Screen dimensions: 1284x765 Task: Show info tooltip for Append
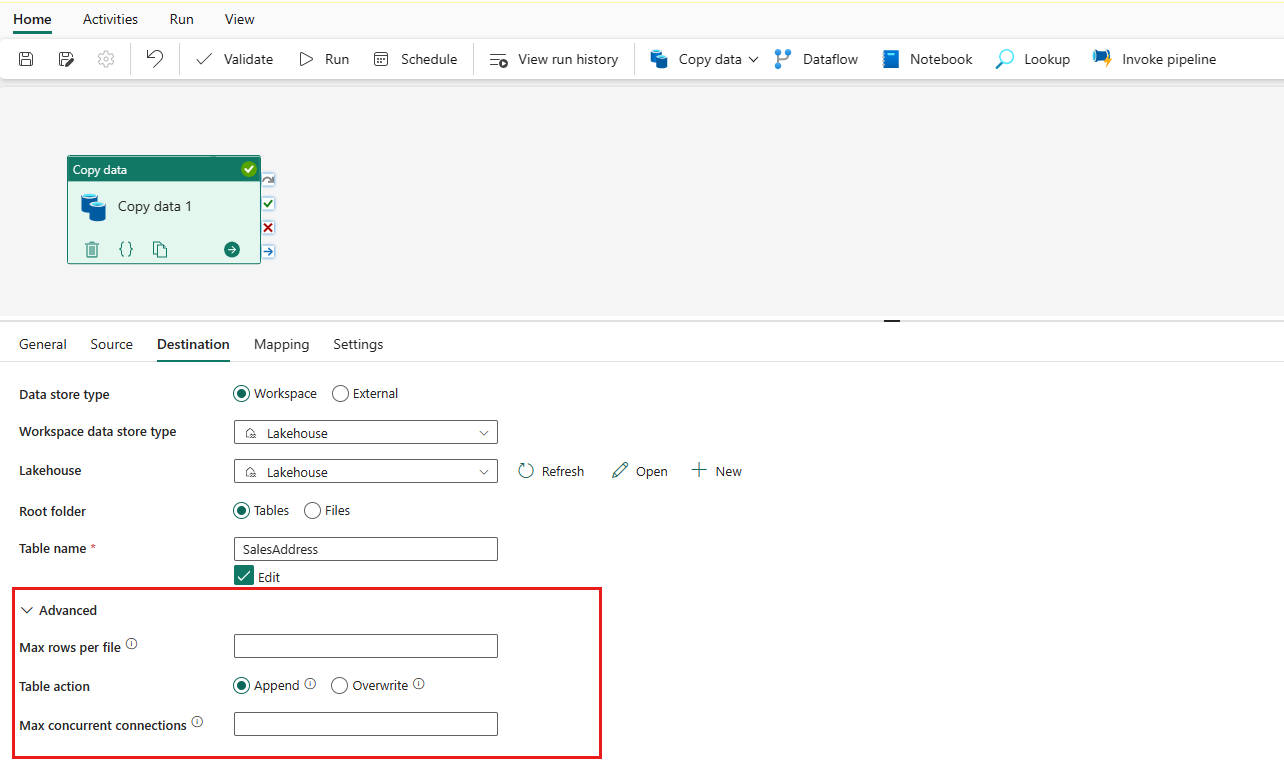(310, 684)
